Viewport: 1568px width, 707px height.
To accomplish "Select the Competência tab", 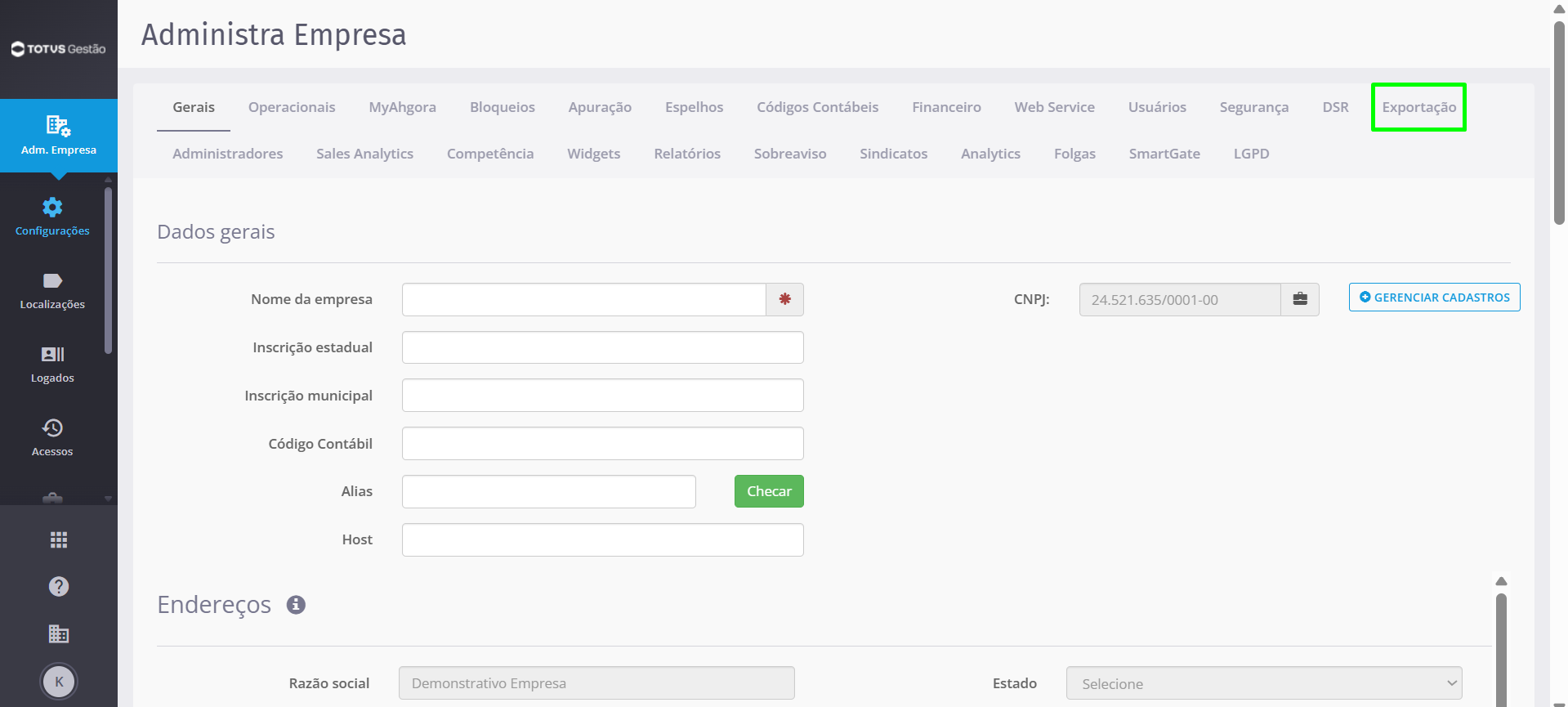I will tap(490, 154).
